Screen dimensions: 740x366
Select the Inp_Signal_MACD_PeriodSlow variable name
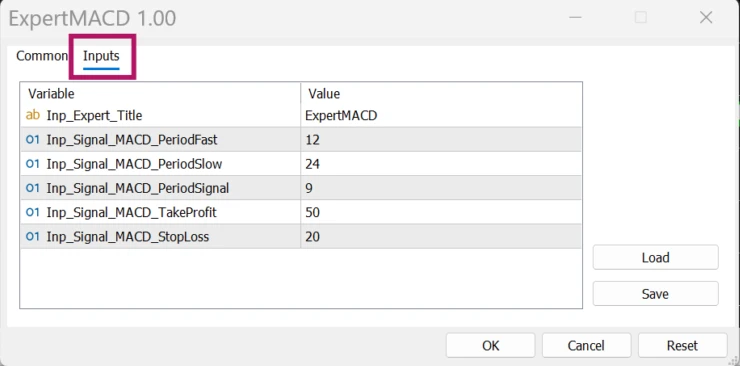point(135,164)
